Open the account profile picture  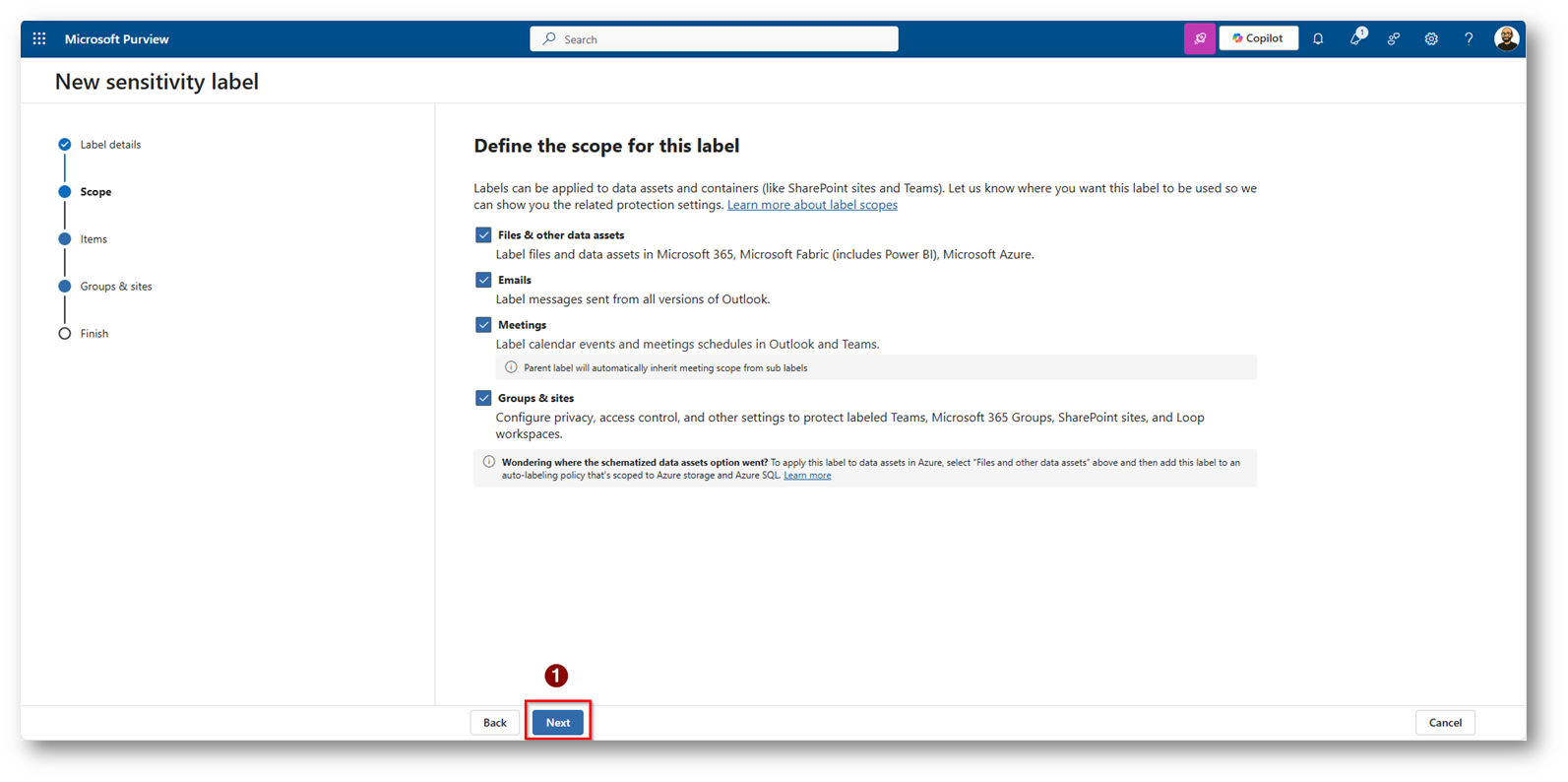coord(1506,38)
